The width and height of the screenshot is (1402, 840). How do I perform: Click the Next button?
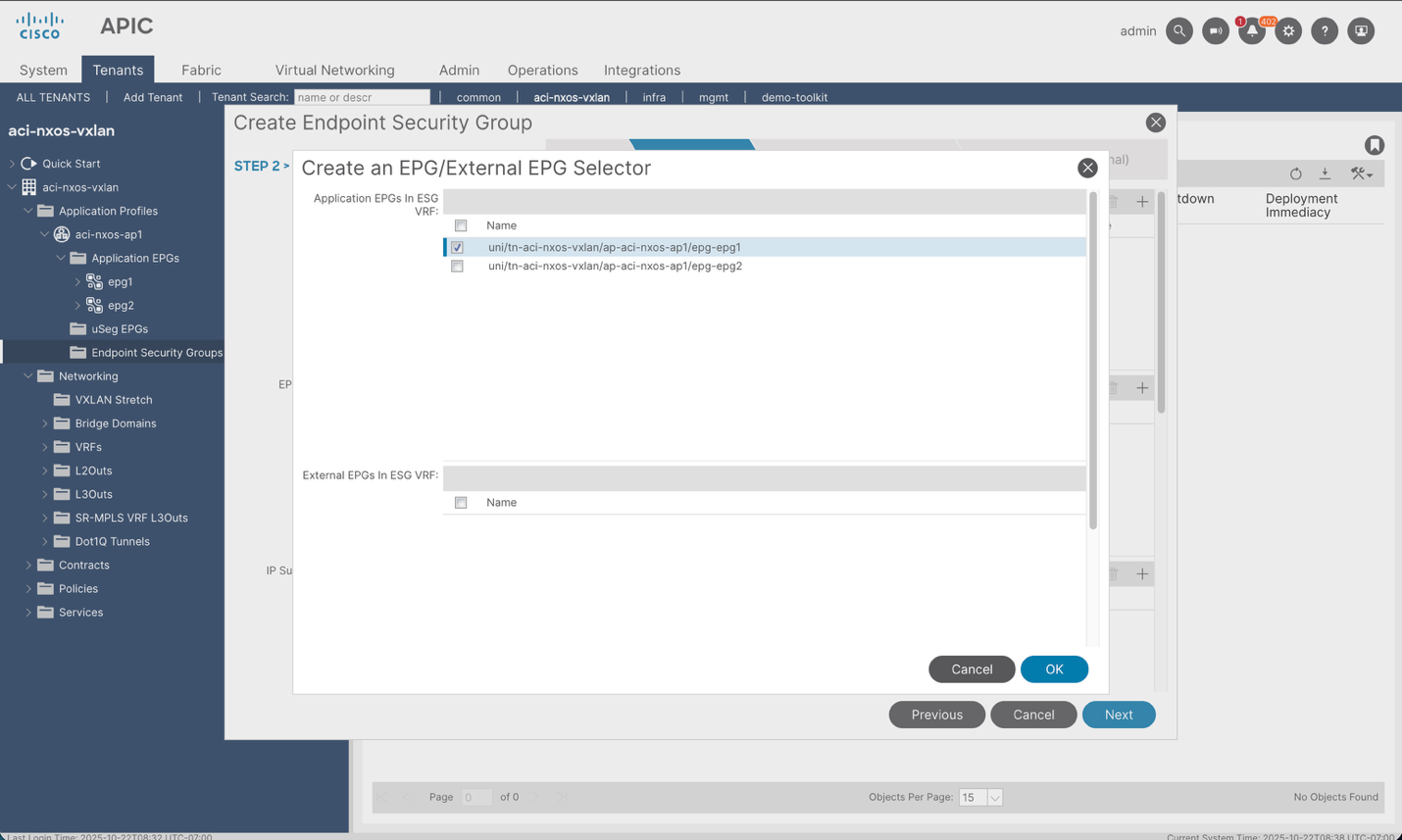point(1119,715)
